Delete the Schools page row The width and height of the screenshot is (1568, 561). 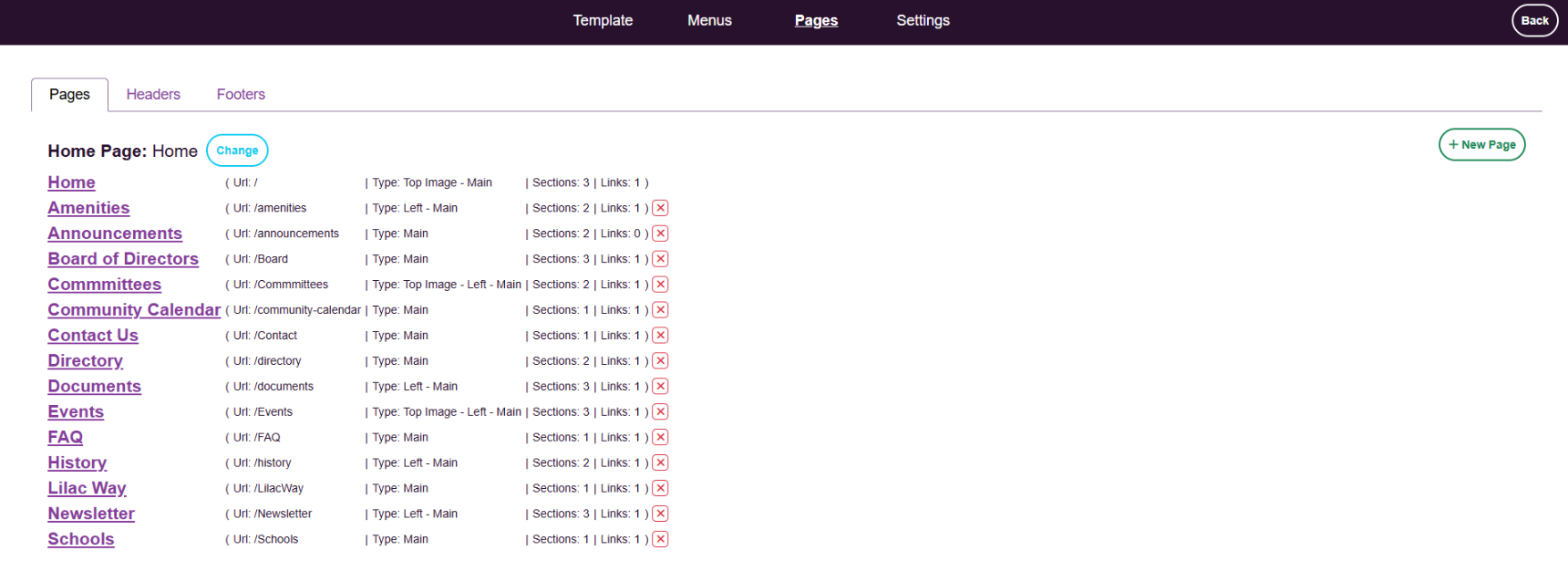click(661, 539)
